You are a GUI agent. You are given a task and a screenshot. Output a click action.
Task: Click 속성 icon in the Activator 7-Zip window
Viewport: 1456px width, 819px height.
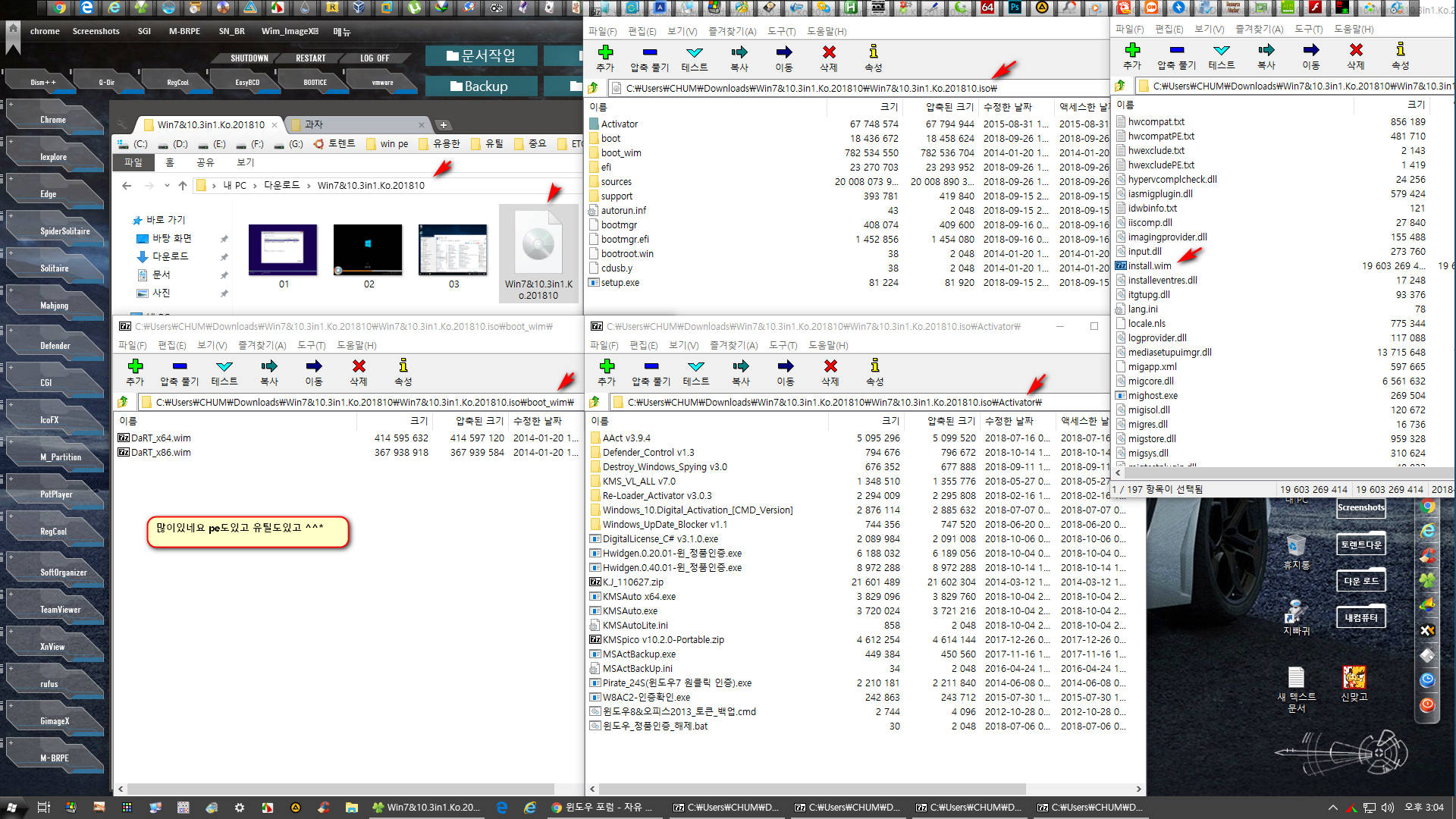pyautogui.click(x=875, y=366)
